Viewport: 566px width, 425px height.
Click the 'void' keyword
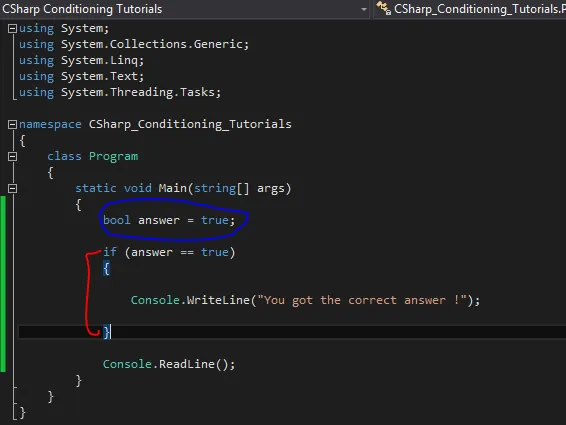[x=138, y=188]
